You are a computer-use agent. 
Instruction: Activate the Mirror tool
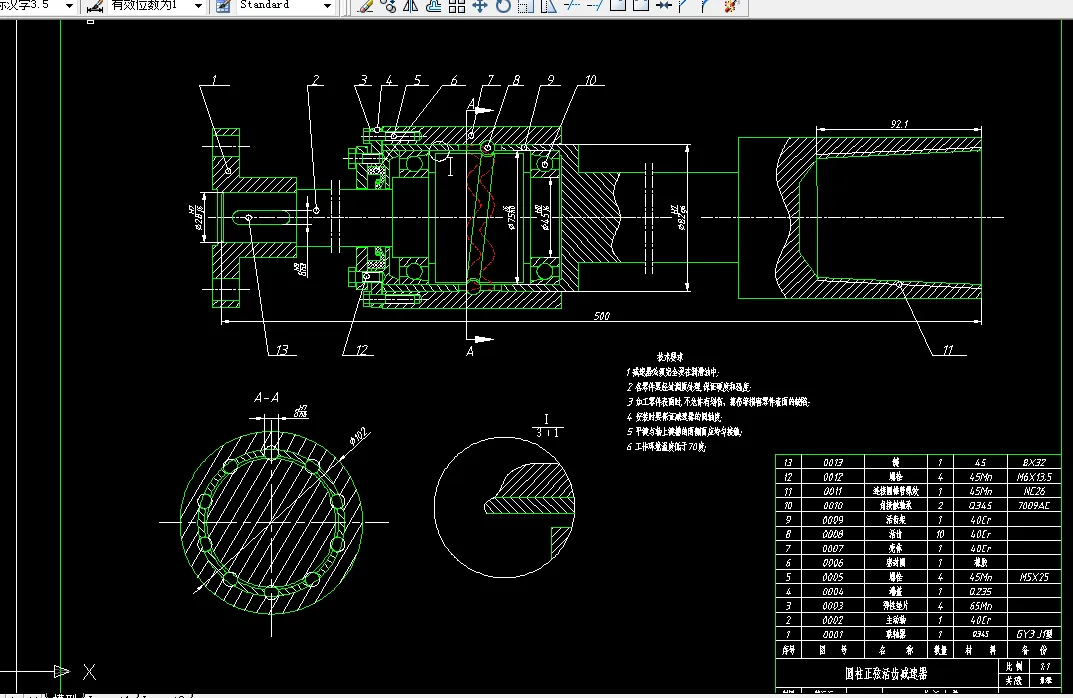point(411,6)
